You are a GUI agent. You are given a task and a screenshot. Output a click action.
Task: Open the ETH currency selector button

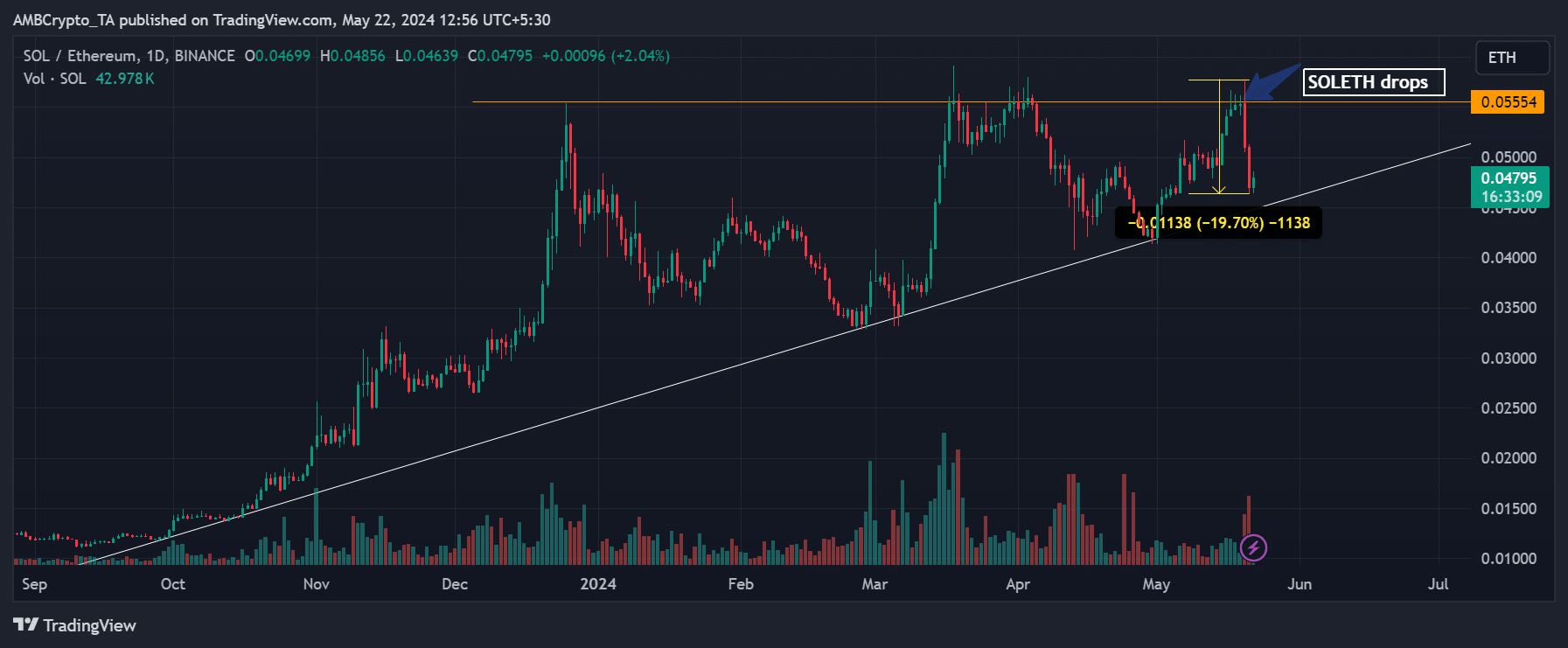coord(1513,58)
